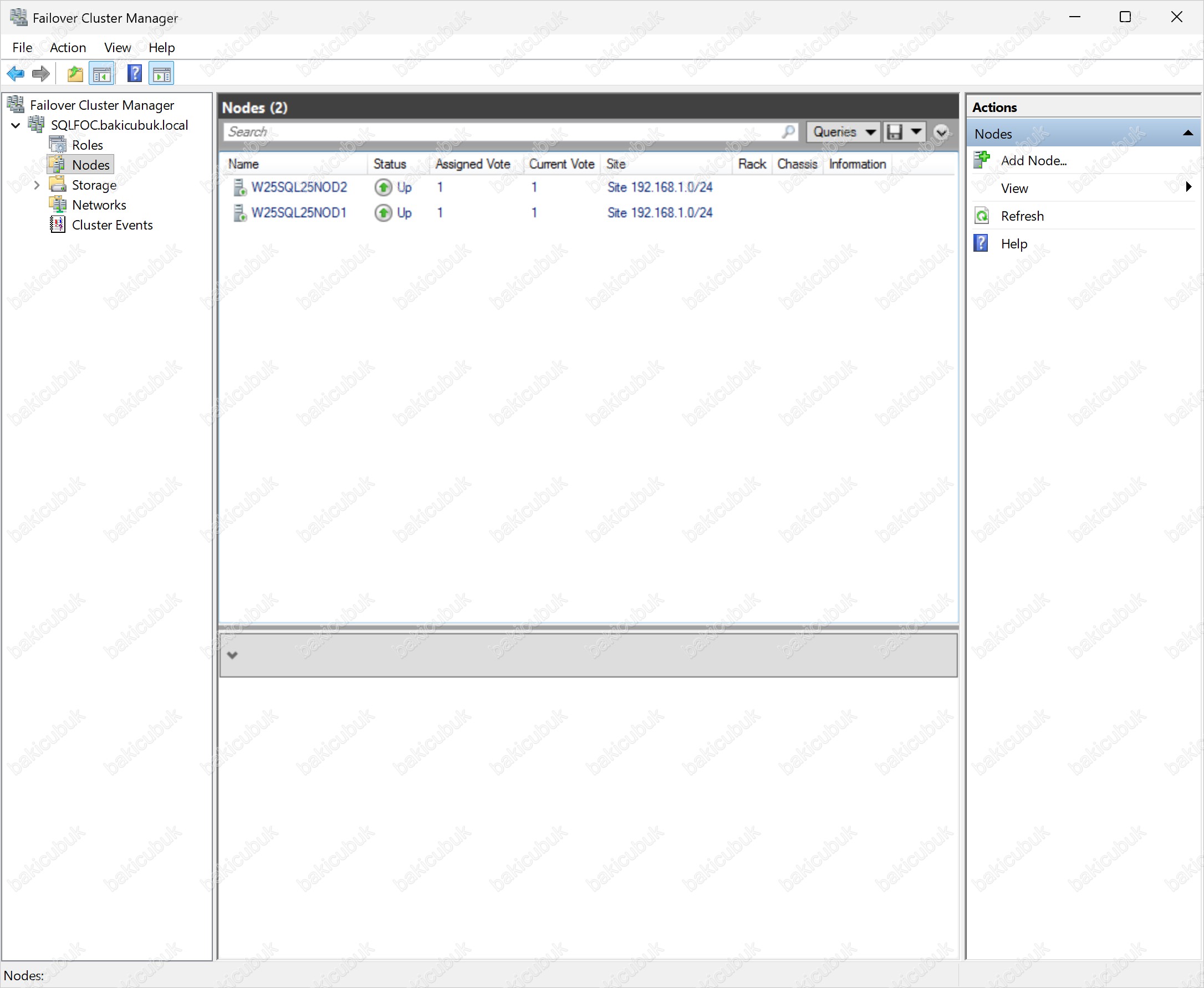1204x988 pixels.
Task: Select node W25SQL25NOD2 in the list
Action: [299, 187]
